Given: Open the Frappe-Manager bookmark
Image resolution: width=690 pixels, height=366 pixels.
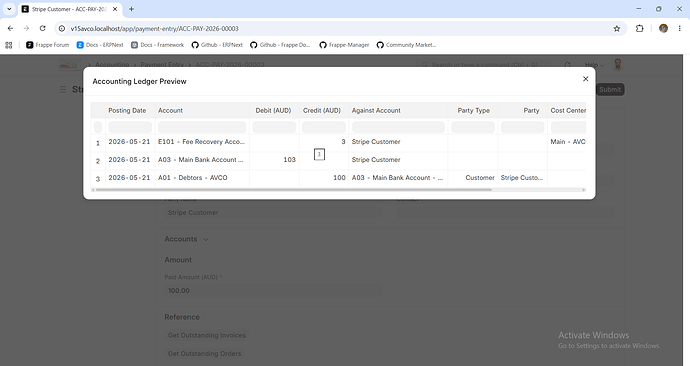Looking at the screenshot, I should (x=344, y=45).
